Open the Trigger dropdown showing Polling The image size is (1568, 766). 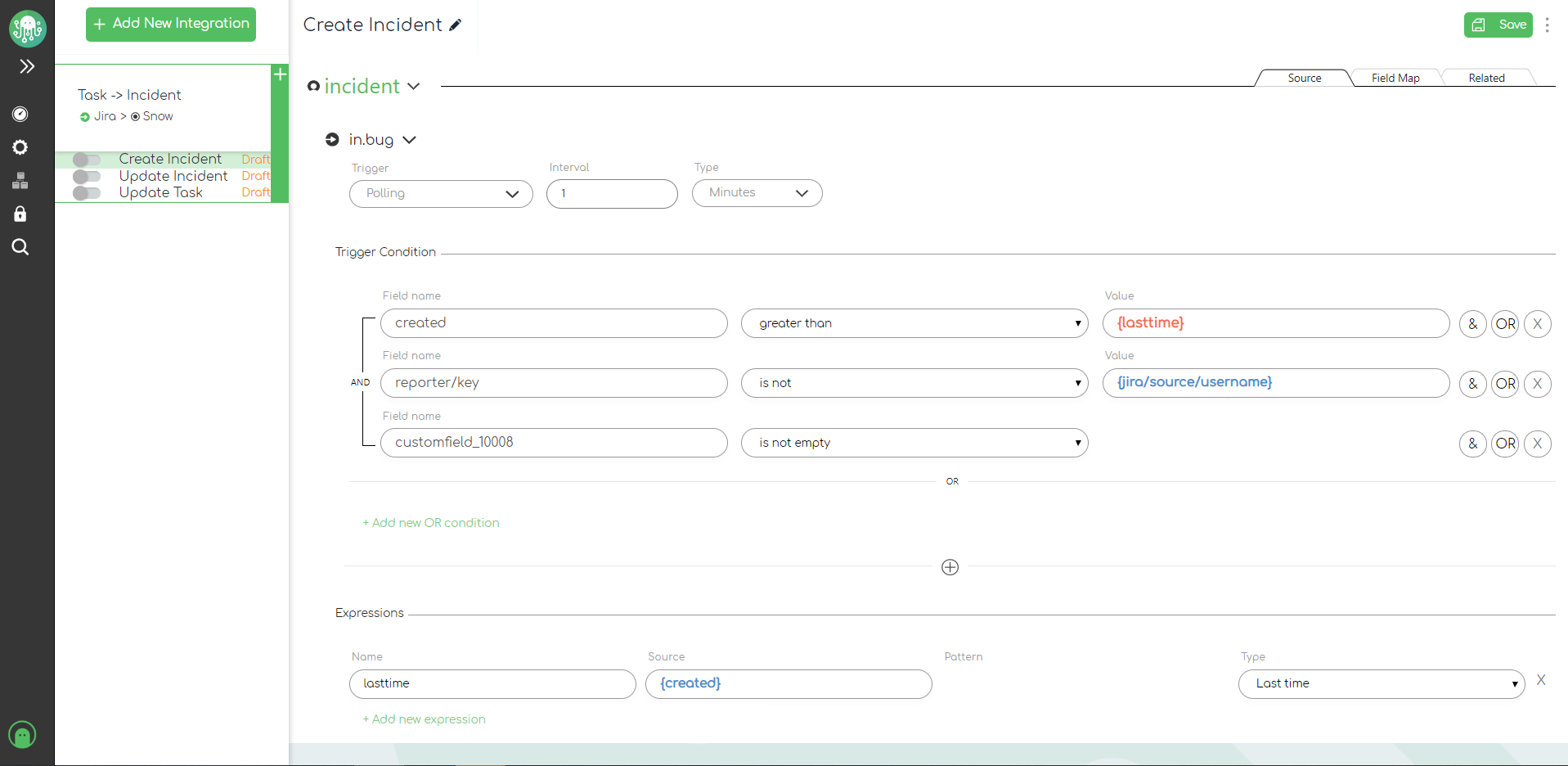pos(441,194)
